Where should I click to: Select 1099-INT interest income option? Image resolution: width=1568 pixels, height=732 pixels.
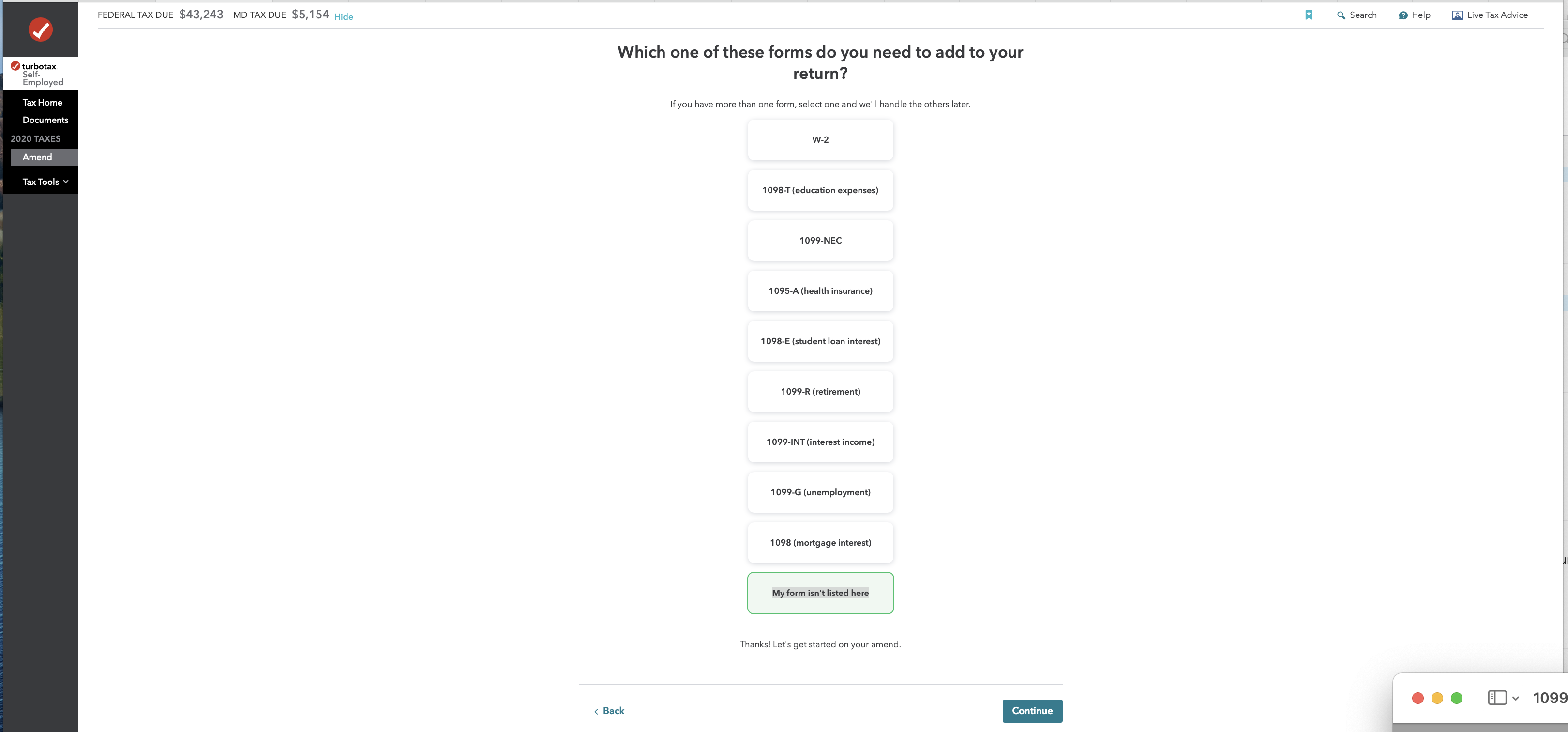(820, 442)
